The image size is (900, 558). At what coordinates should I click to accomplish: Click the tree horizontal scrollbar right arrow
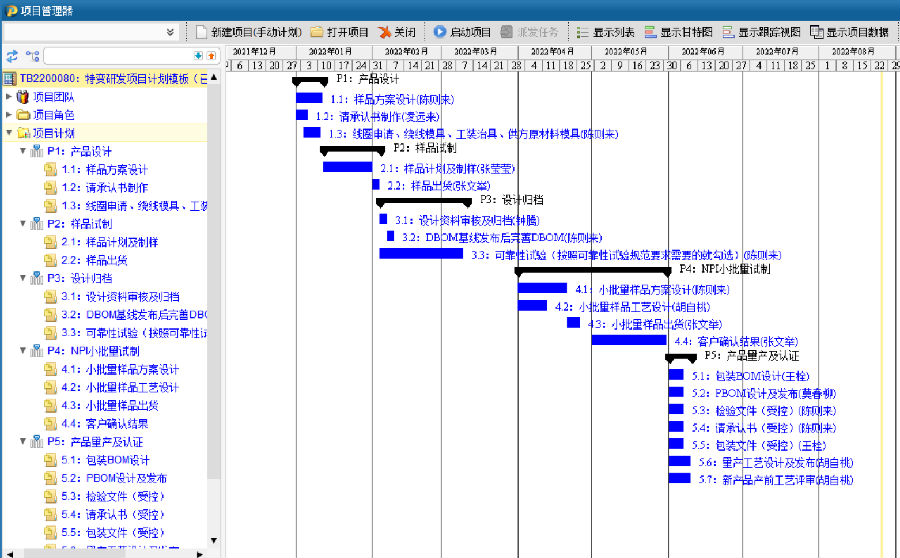click(200, 554)
